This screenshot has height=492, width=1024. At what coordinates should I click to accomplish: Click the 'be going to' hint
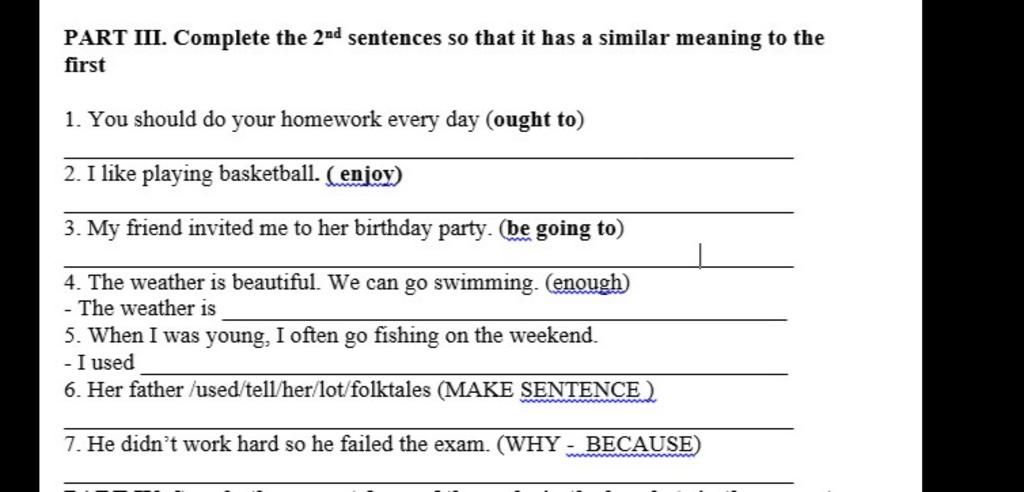[562, 229]
